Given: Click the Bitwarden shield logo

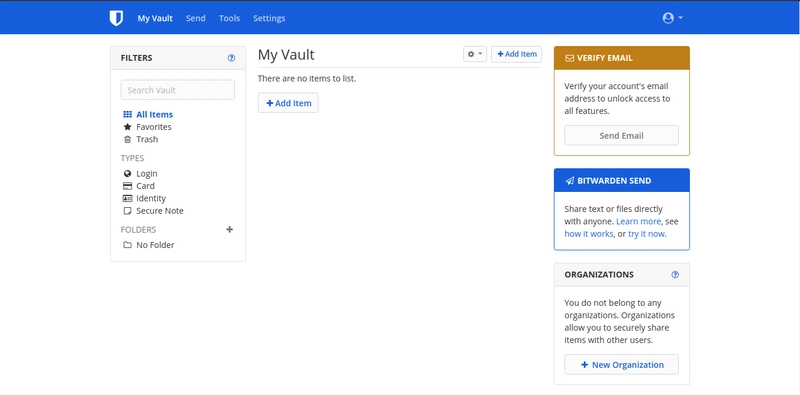Looking at the screenshot, I should [x=116, y=18].
